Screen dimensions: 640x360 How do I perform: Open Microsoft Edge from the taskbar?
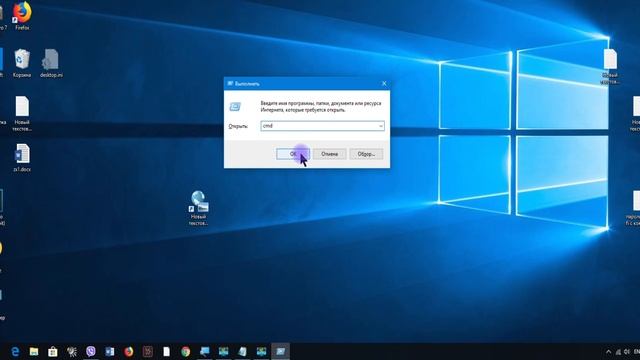pos(15,351)
